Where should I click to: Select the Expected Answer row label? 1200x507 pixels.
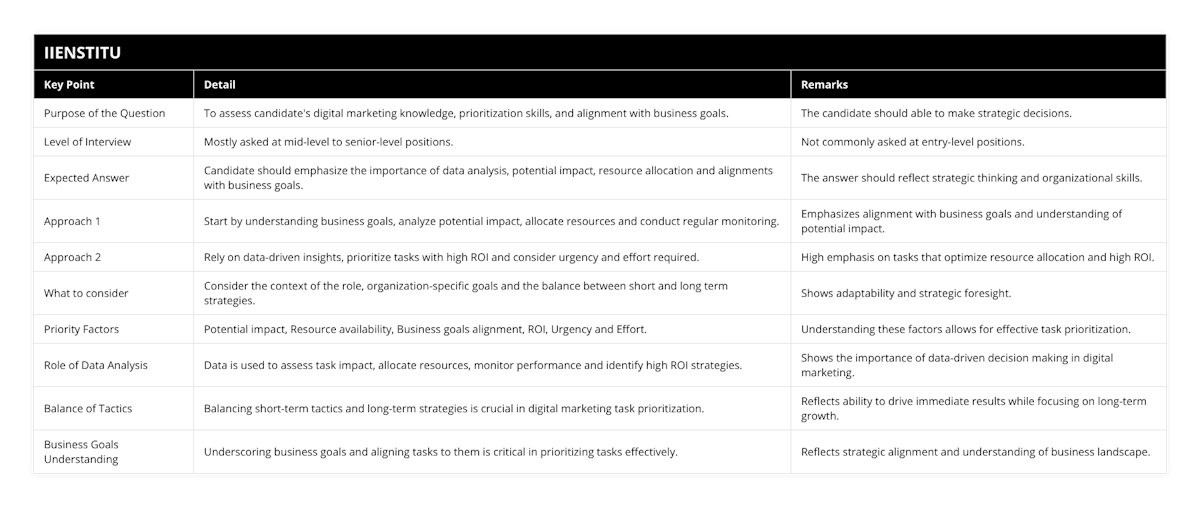[x=87, y=178]
